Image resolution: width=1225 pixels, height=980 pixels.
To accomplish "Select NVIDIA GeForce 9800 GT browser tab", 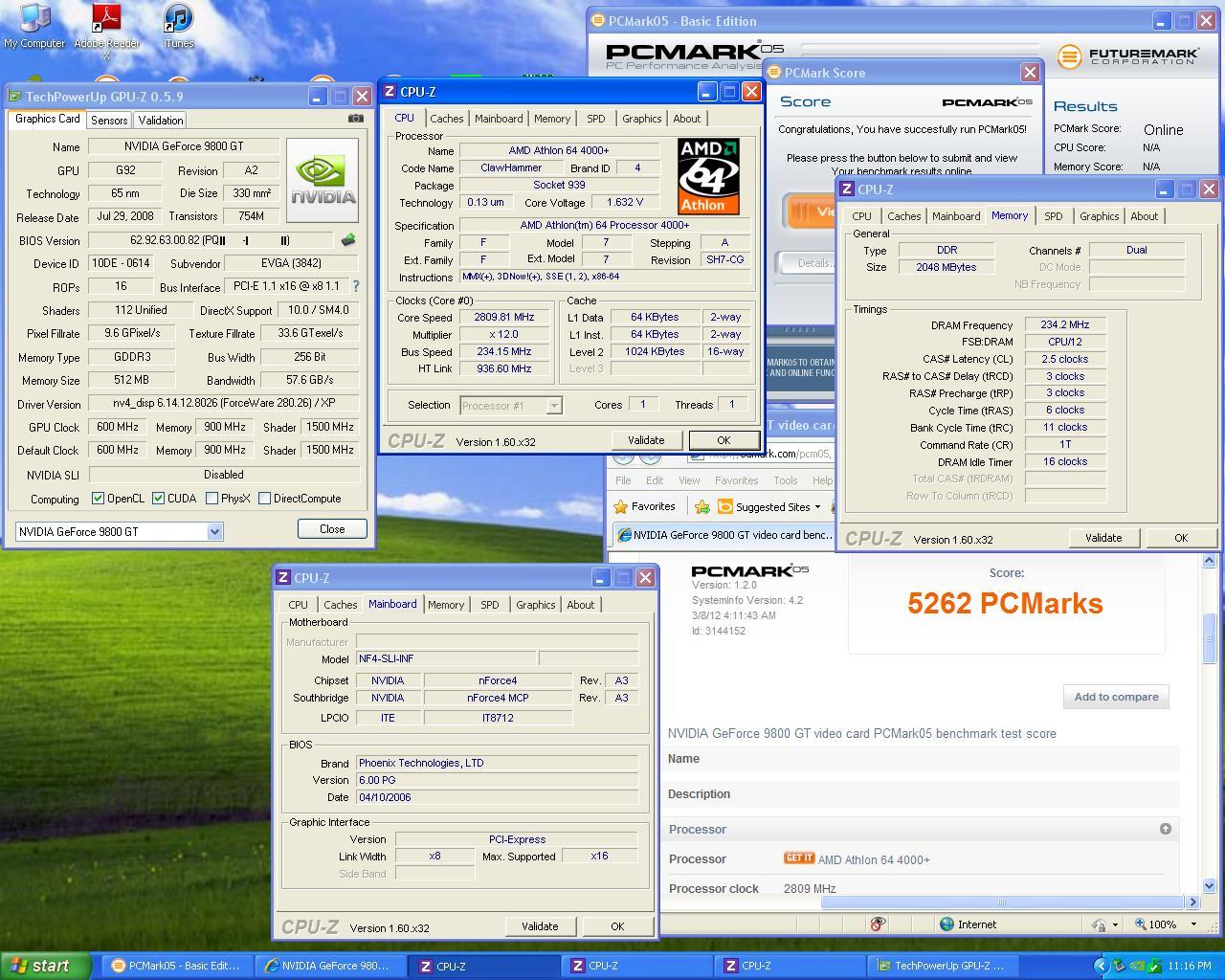I will click(x=724, y=535).
